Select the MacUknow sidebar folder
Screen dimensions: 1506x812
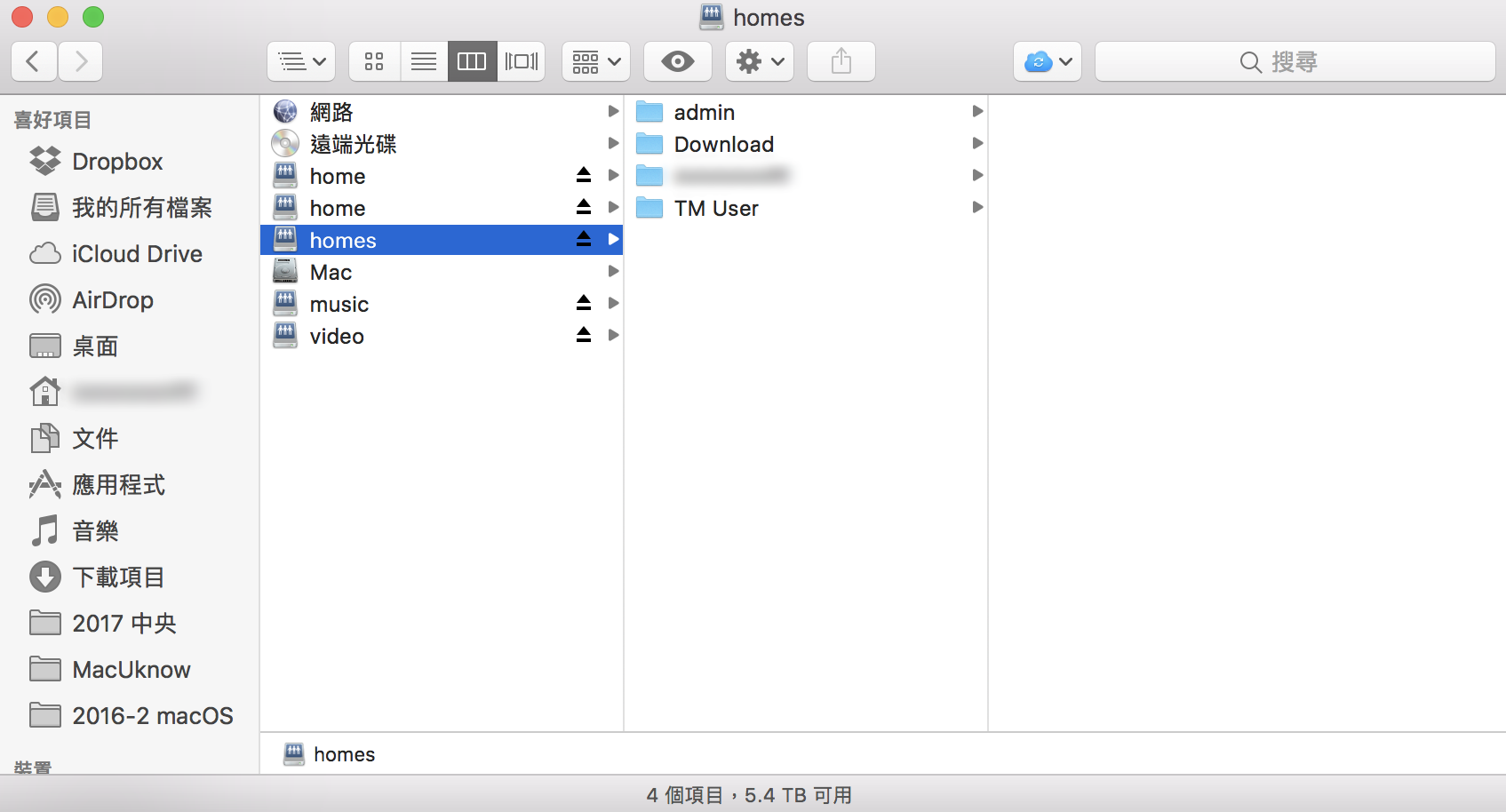pyautogui.click(x=131, y=670)
